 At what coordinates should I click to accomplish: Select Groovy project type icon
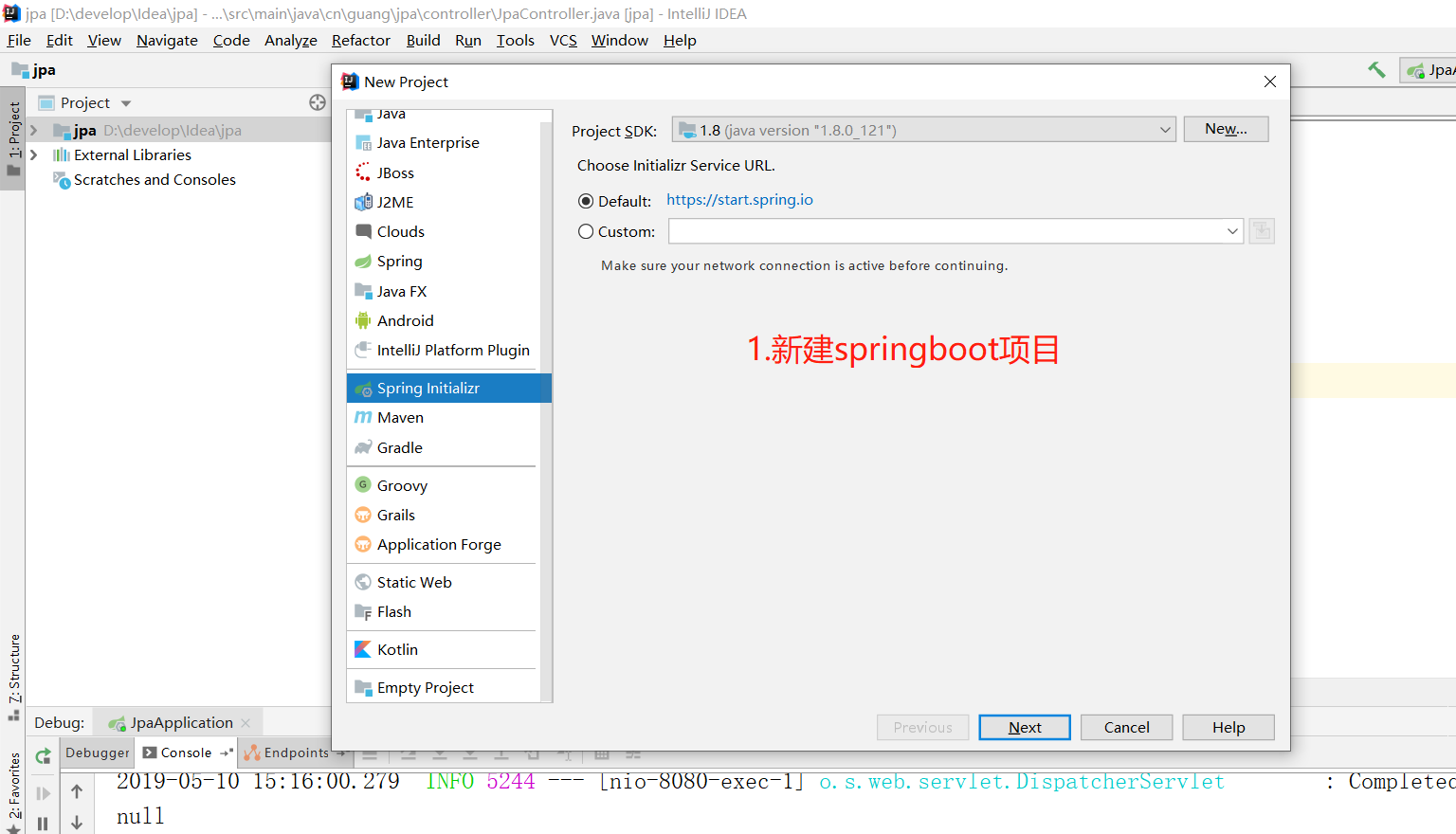[363, 485]
